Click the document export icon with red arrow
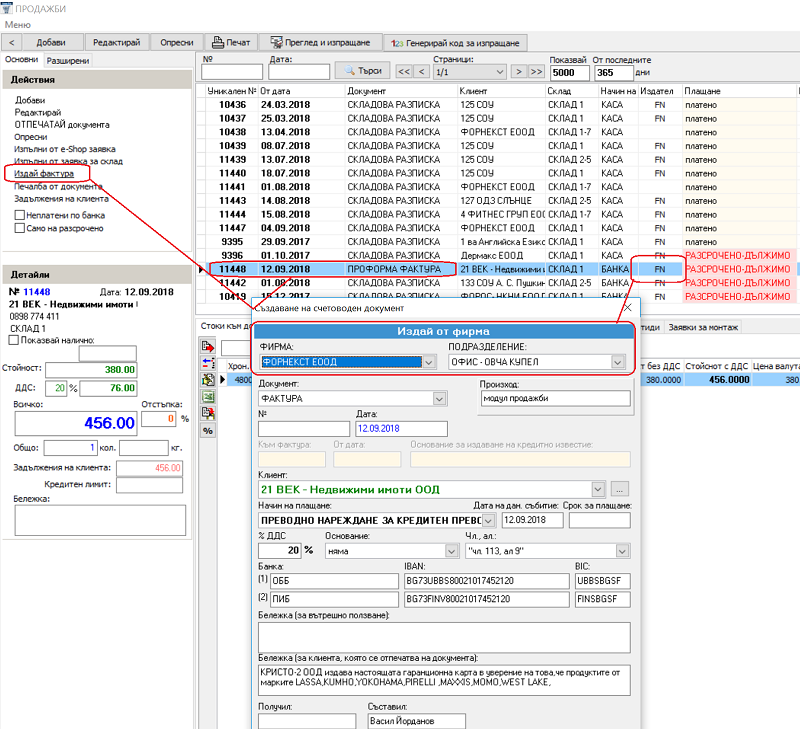This screenshot has width=800, height=729. 208,347
